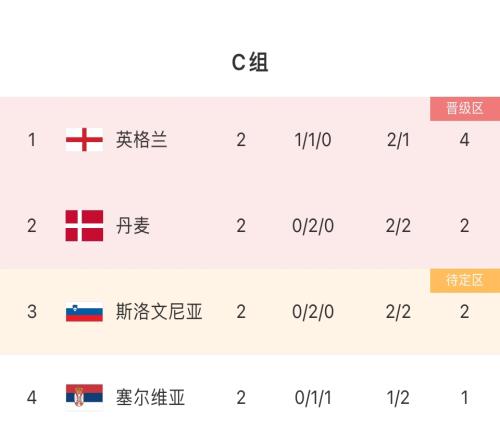The image size is (500, 440).
Task: Click rank number 3 beside the Slovenia flag
Action: tap(32, 312)
